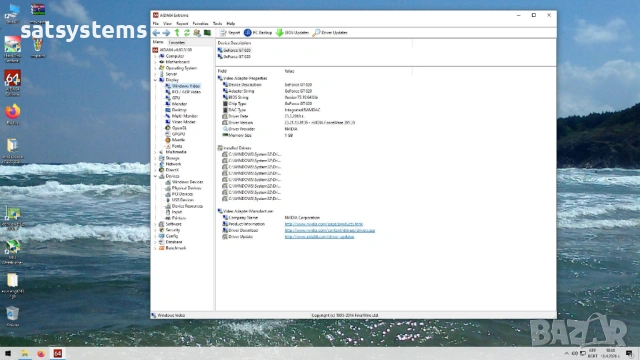640x360 pixels.
Task: Switch to the Menu tab in sidebar
Action: (x=158, y=42)
